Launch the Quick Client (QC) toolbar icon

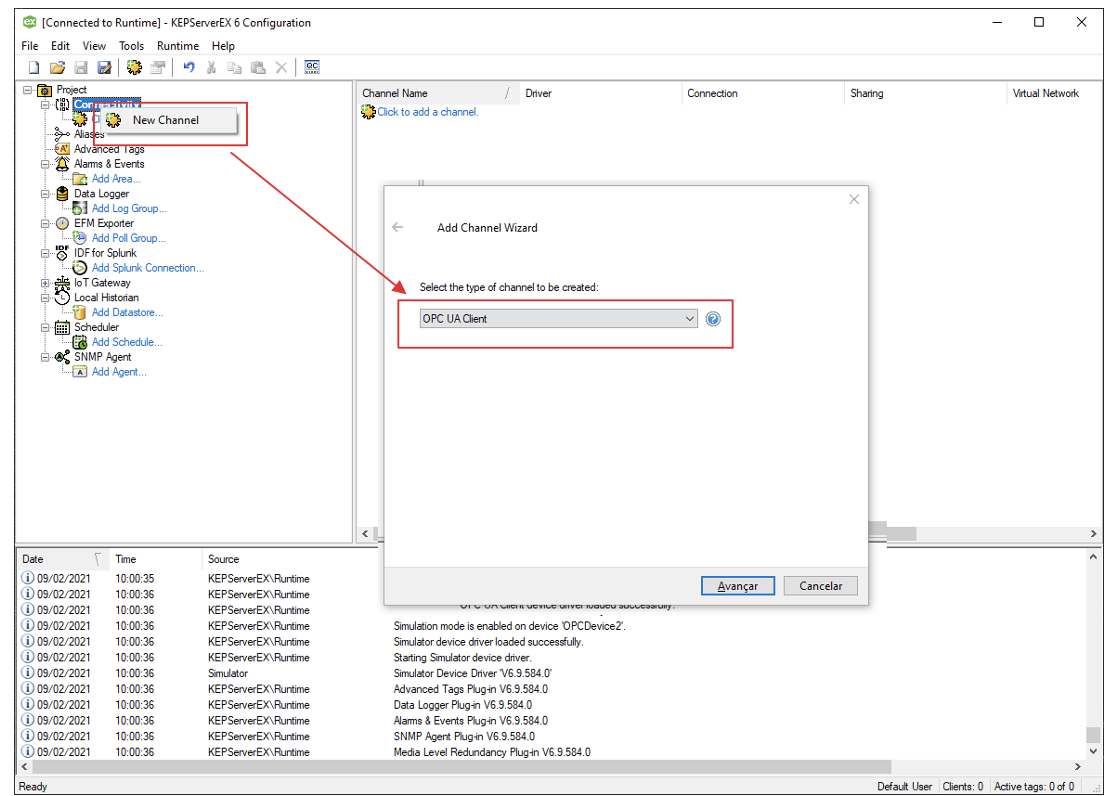tap(312, 67)
